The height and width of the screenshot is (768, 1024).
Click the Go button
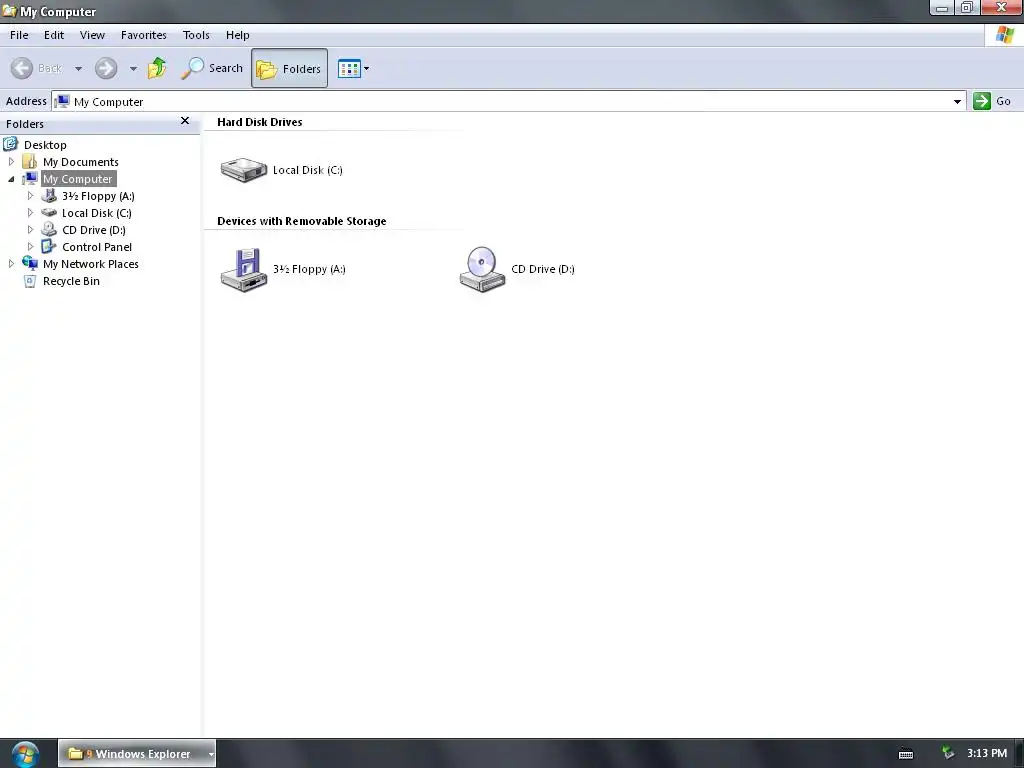coord(993,101)
